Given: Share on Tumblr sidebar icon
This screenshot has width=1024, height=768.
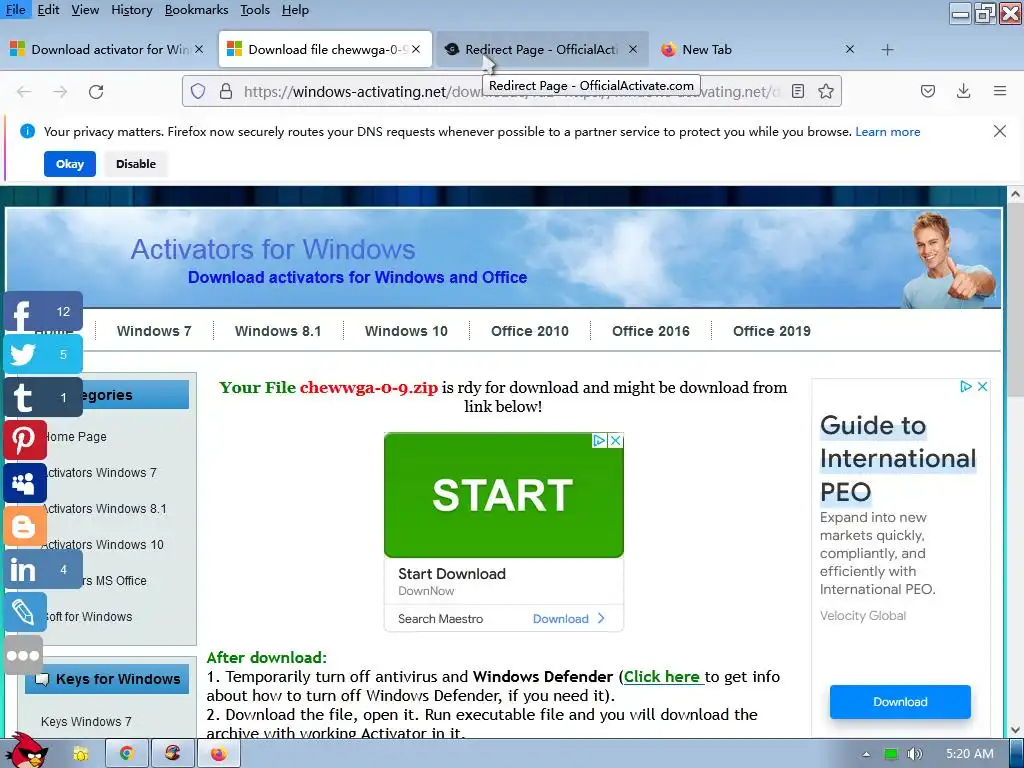Looking at the screenshot, I should [x=43, y=397].
